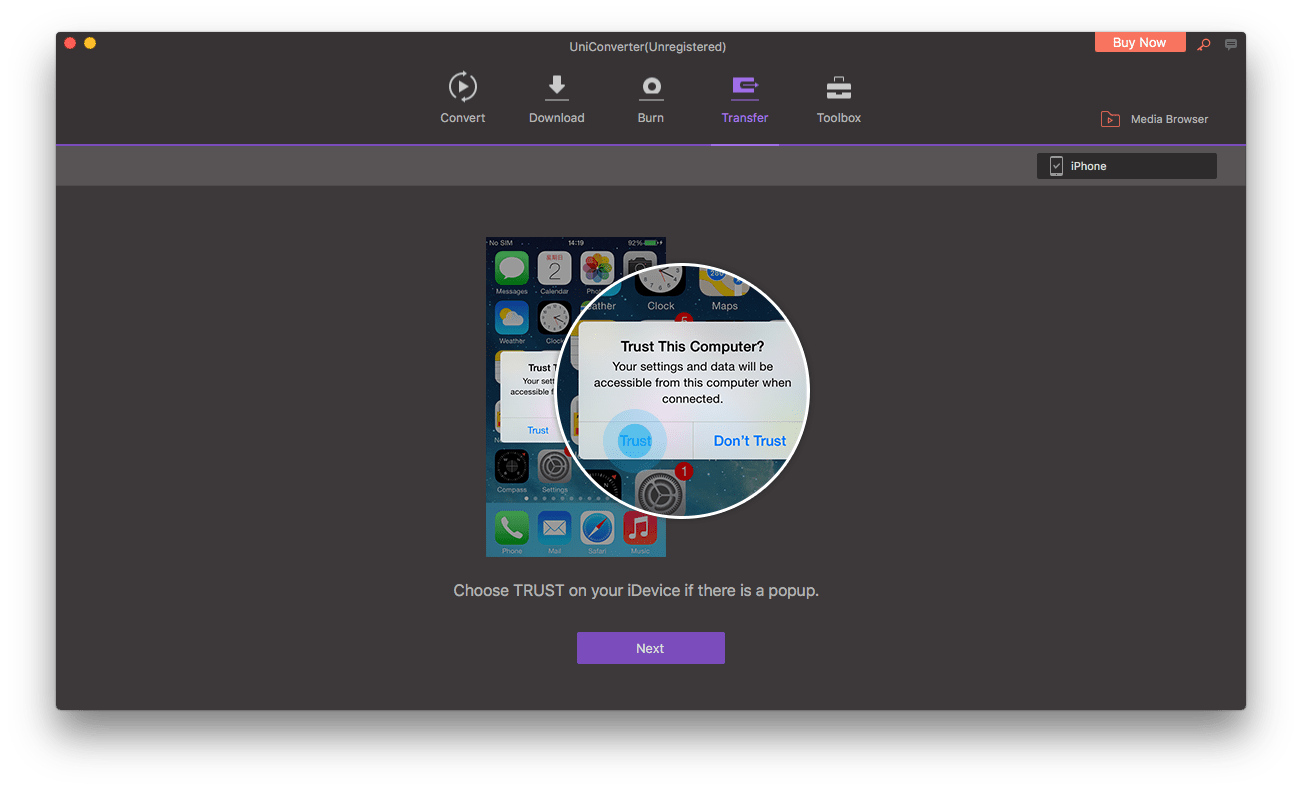The height and width of the screenshot is (790, 1302).
Task: Switch to the Toolbox tab label
Action: (x=838, y=118)
